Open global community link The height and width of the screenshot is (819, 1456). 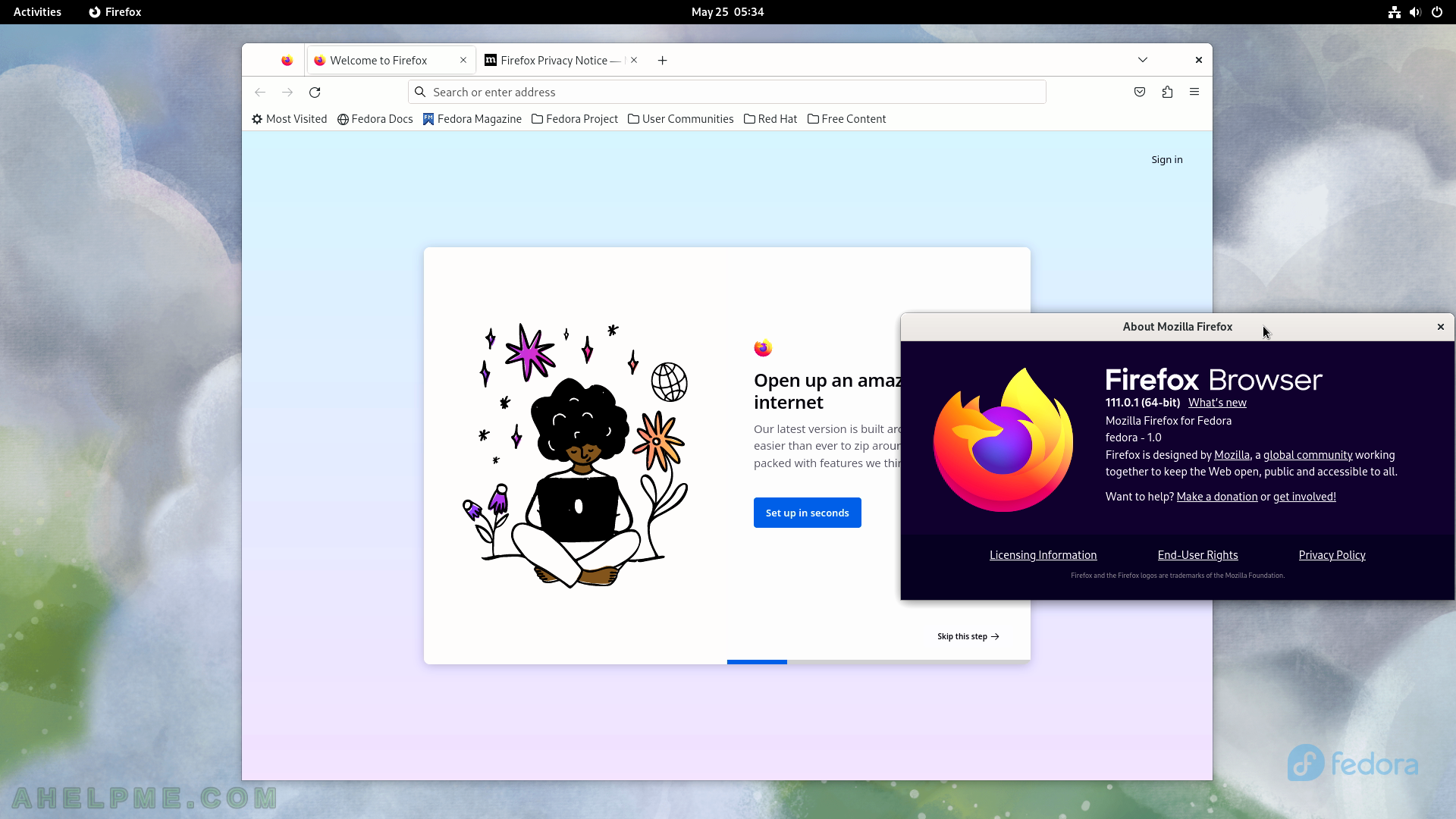pyautogui.click(x=1307, y=455)
